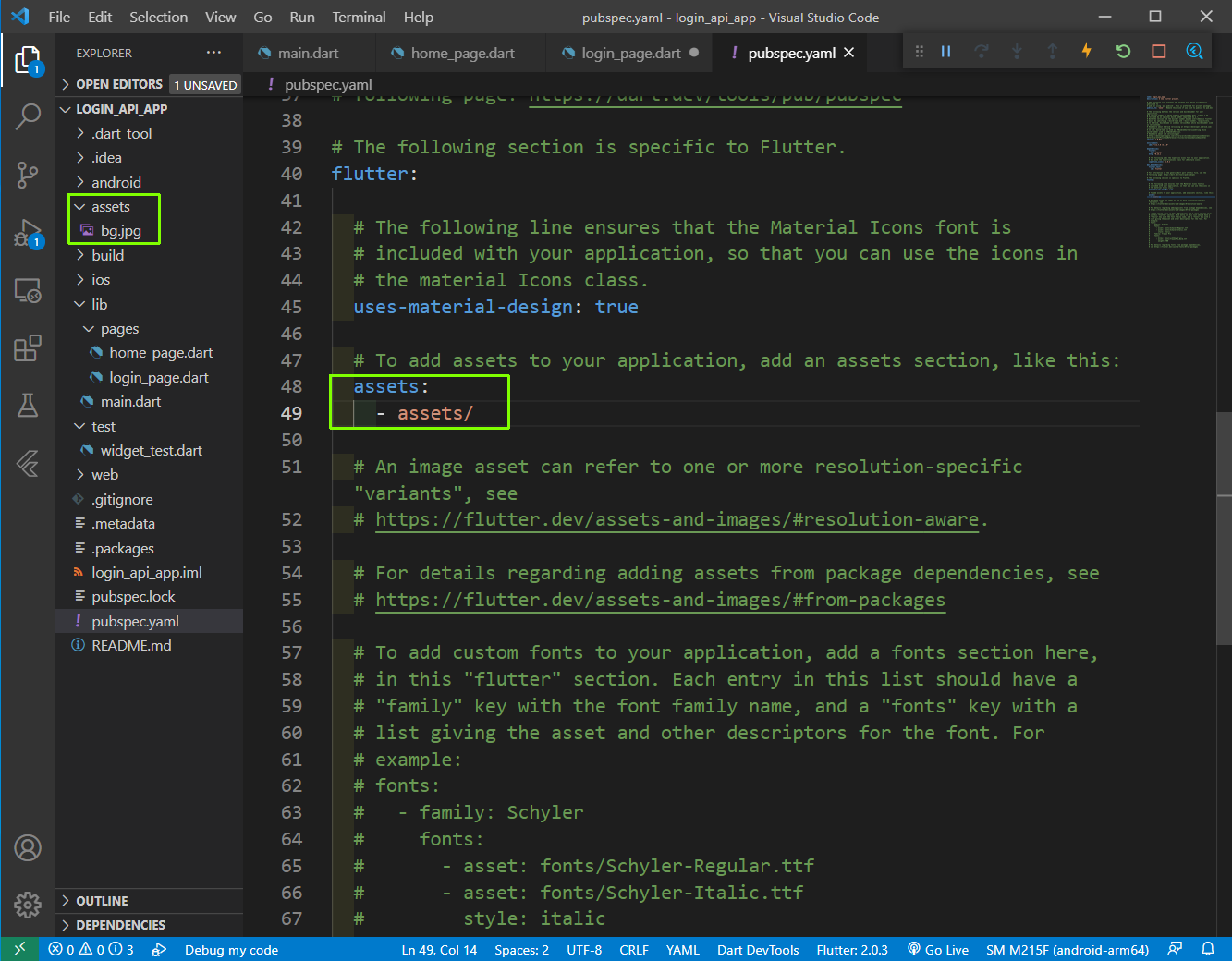Open the Search view in activity bar

pos(28,116)
